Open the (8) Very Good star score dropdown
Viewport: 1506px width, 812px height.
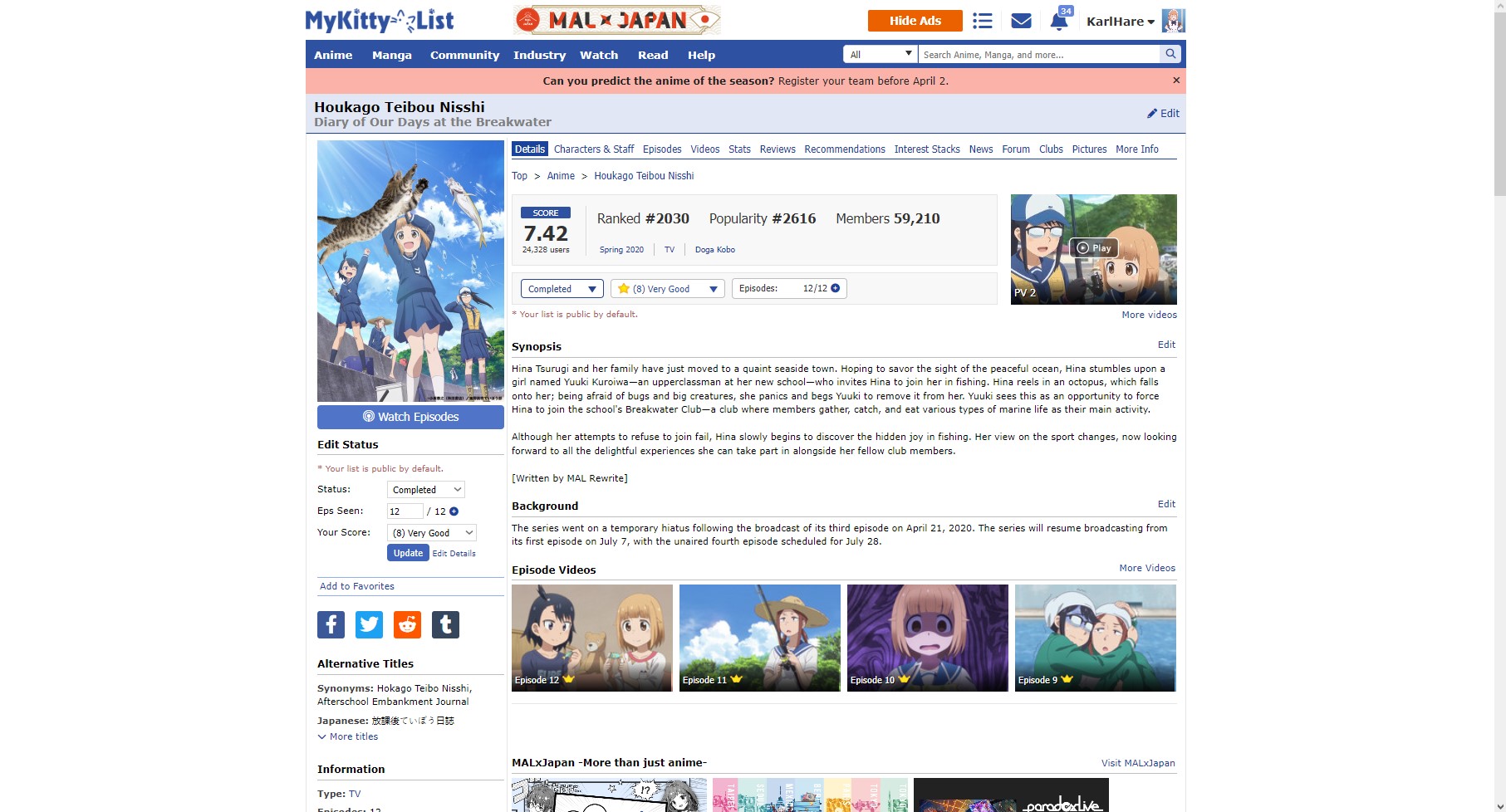click(668, 289)
